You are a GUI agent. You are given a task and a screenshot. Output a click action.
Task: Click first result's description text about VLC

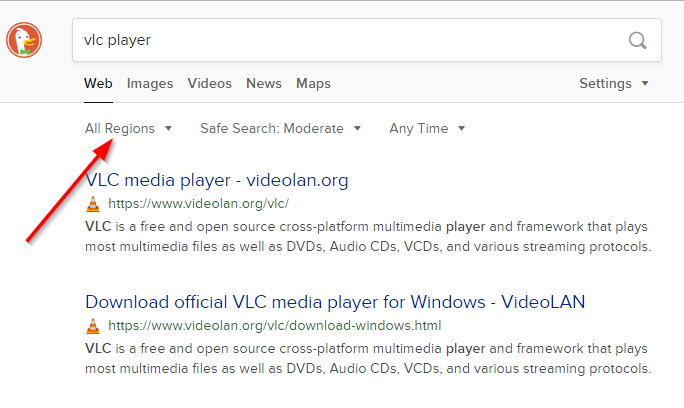(x=368, y=237)
